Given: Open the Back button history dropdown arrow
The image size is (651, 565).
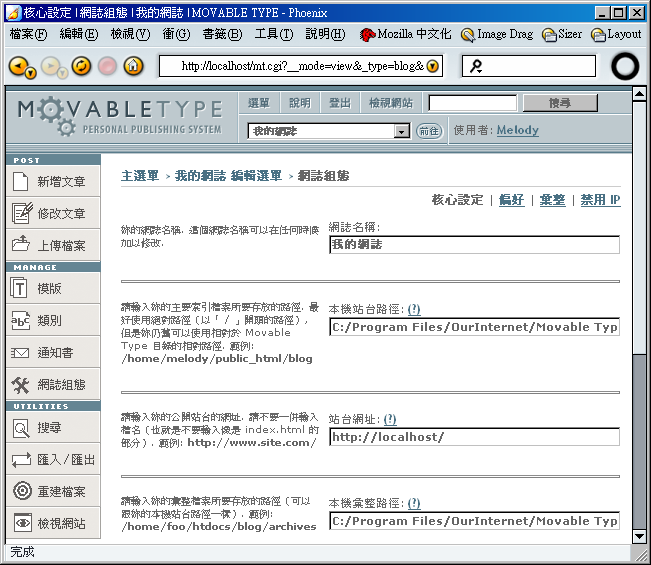Looking at the screenshot, I should 31,73.
